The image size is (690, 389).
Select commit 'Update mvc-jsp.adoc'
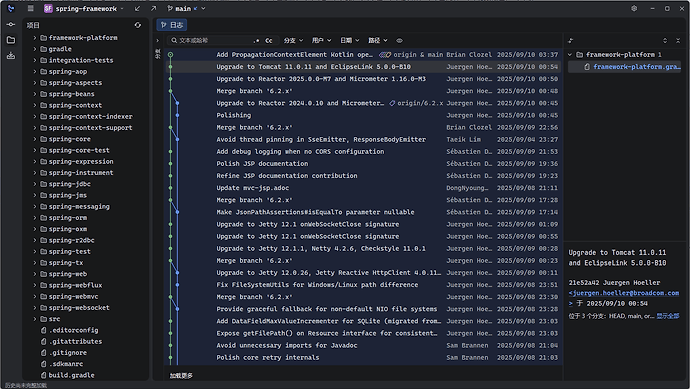(363, 188)
